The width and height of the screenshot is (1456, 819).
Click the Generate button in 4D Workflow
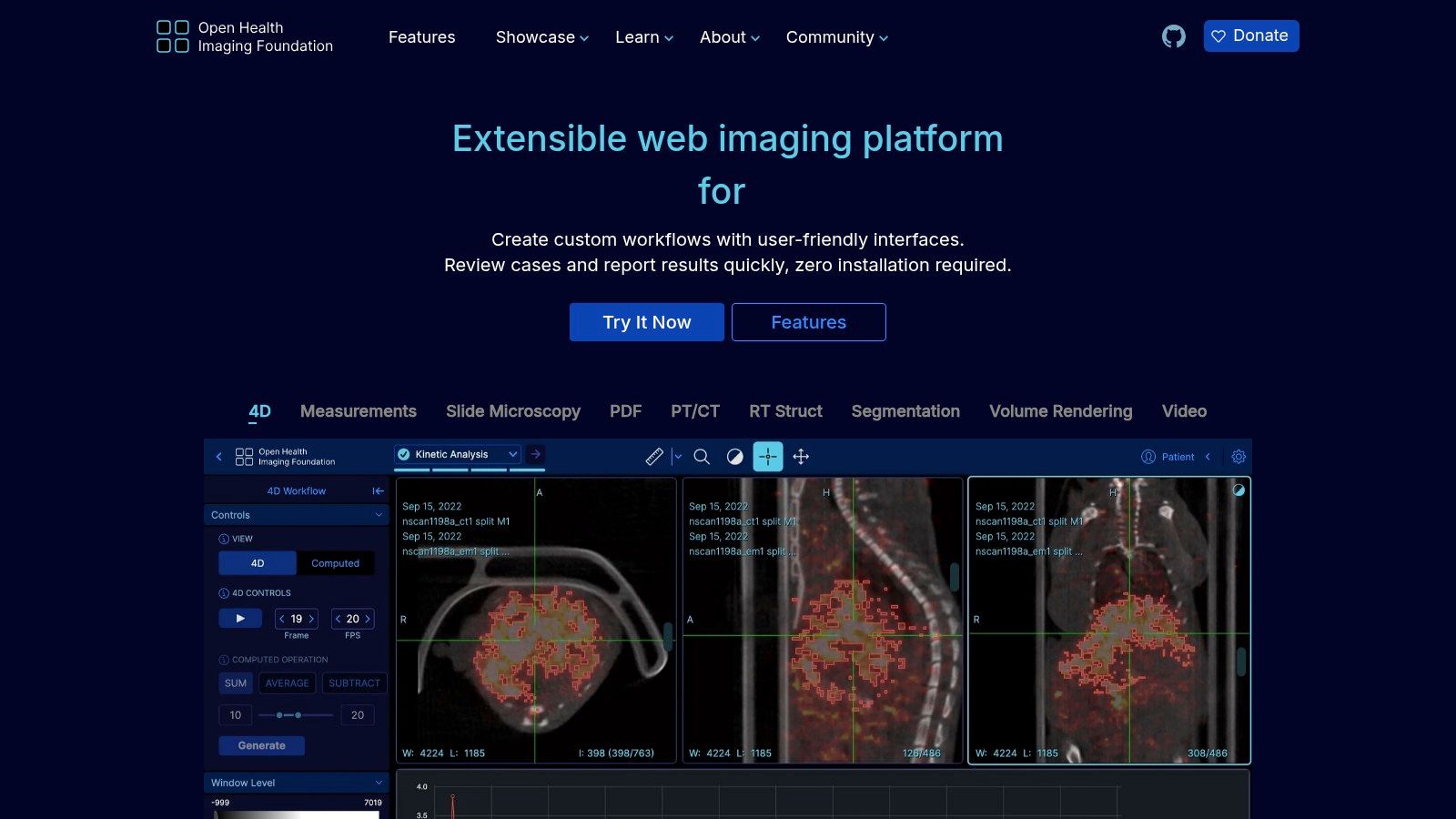coord(261,744)
